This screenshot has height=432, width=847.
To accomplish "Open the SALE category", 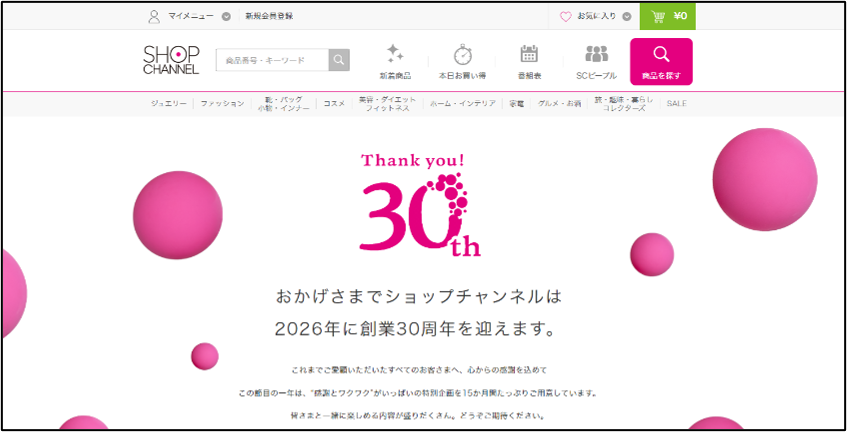I will (x=677, y=104).
